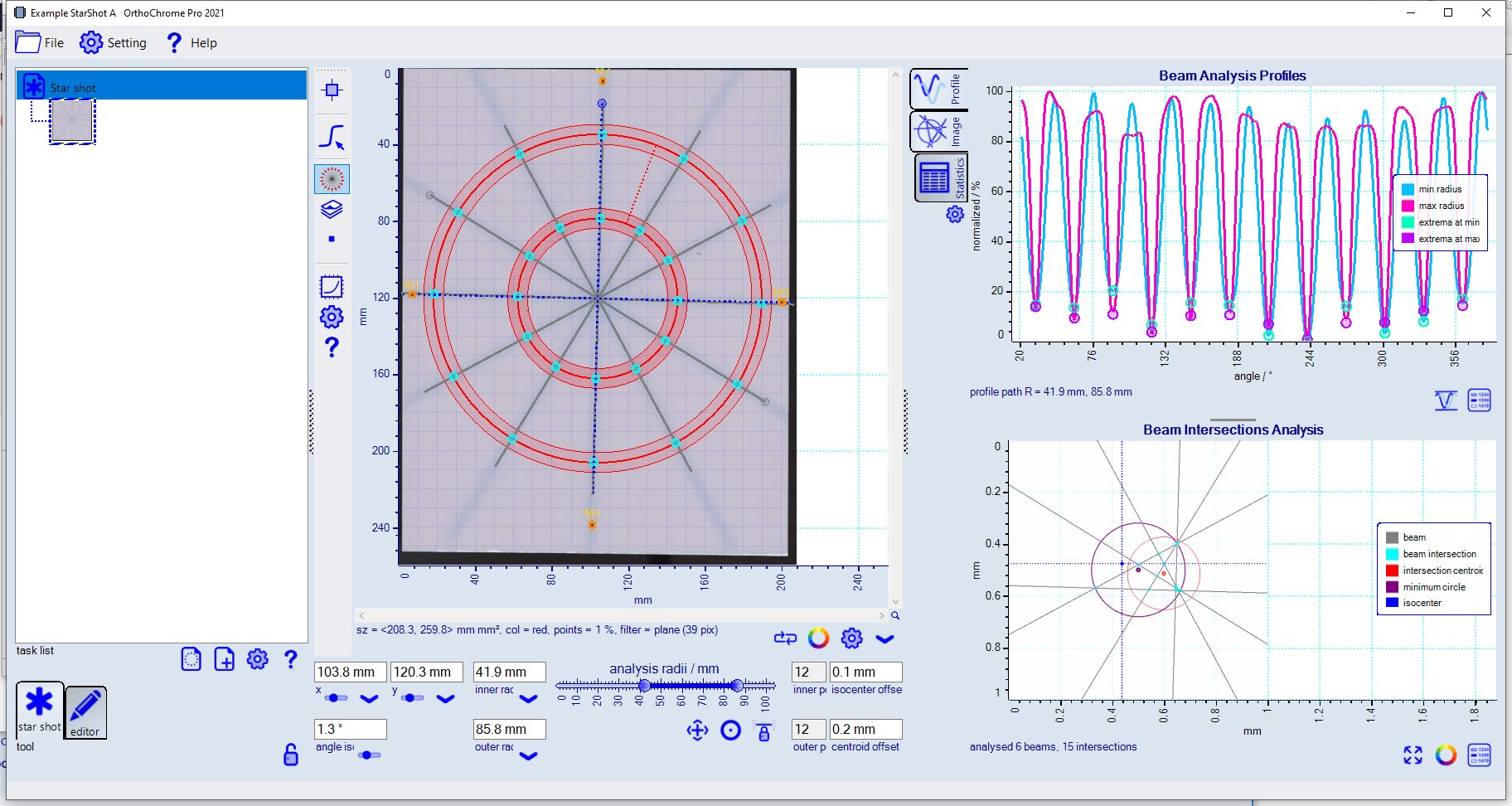Toggle the unlock padlock in tool panel

point(291,755)
